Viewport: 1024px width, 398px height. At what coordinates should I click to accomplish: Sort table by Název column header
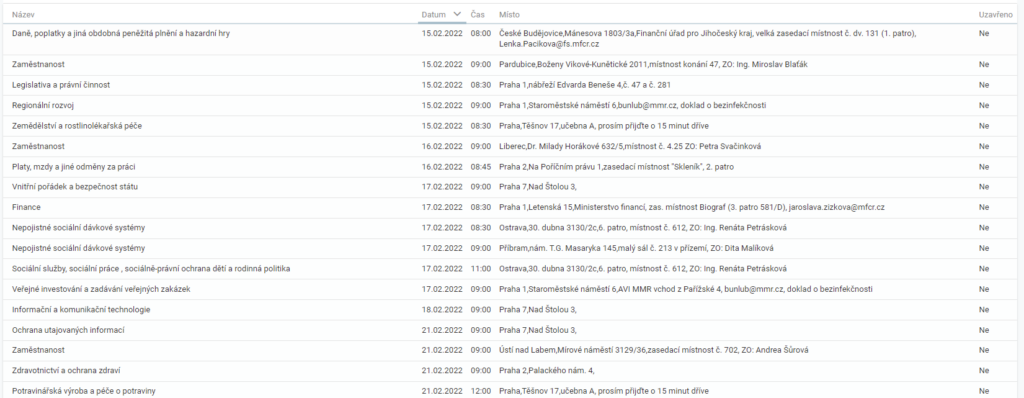[x=24, y=14]
